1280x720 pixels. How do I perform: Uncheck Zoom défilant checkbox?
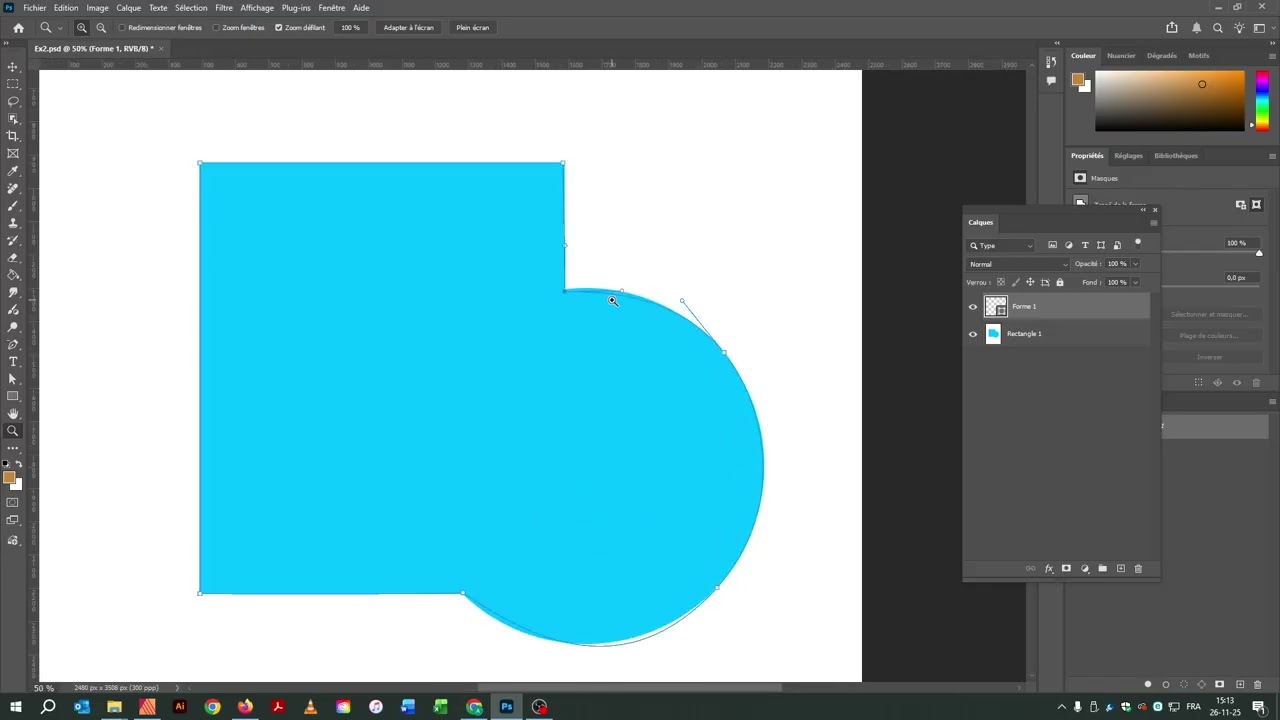[x=279, y=28]
